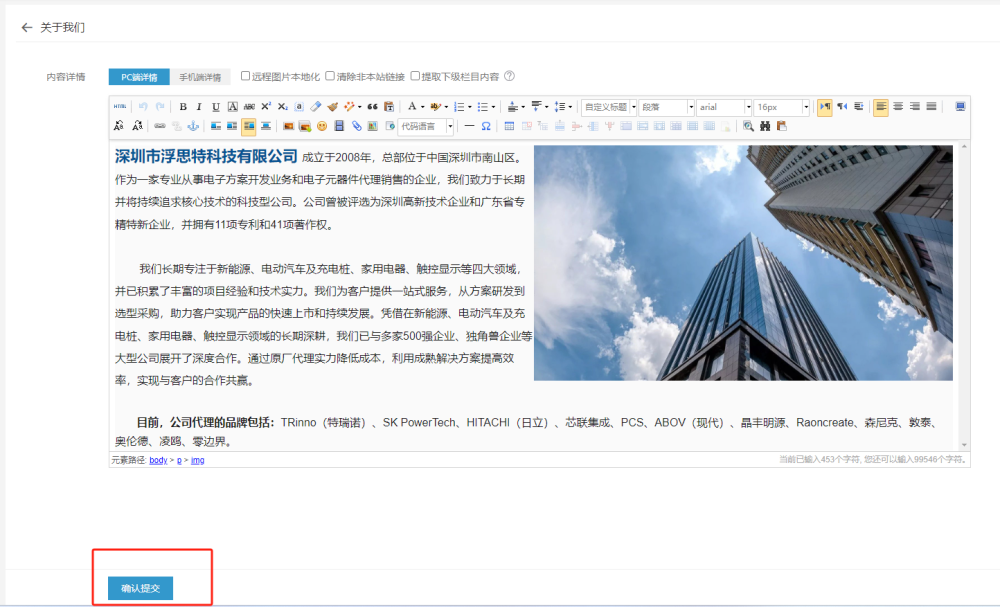Insert a map
The width and height of the screenshot is (1000, 607).
[x=373, y=126]
